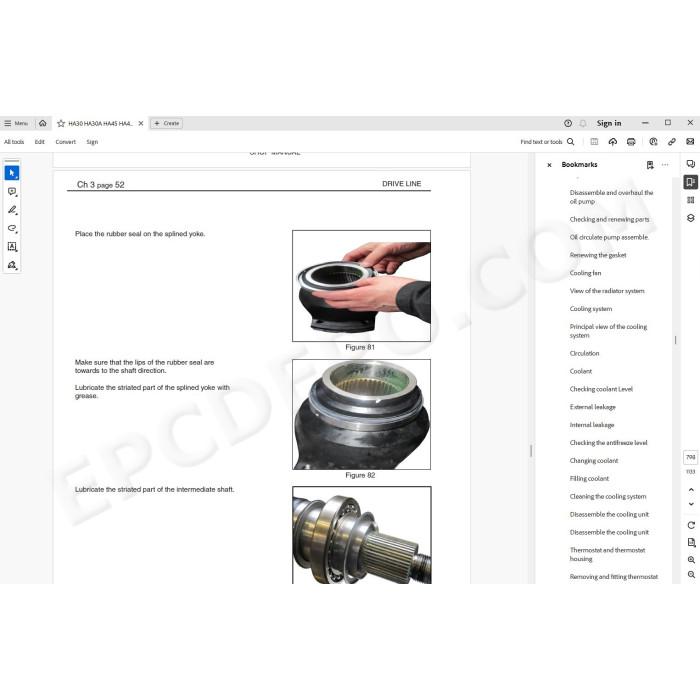Open the hamburger Menu
Screen dimensions: 700x700
tap(16, 123)
